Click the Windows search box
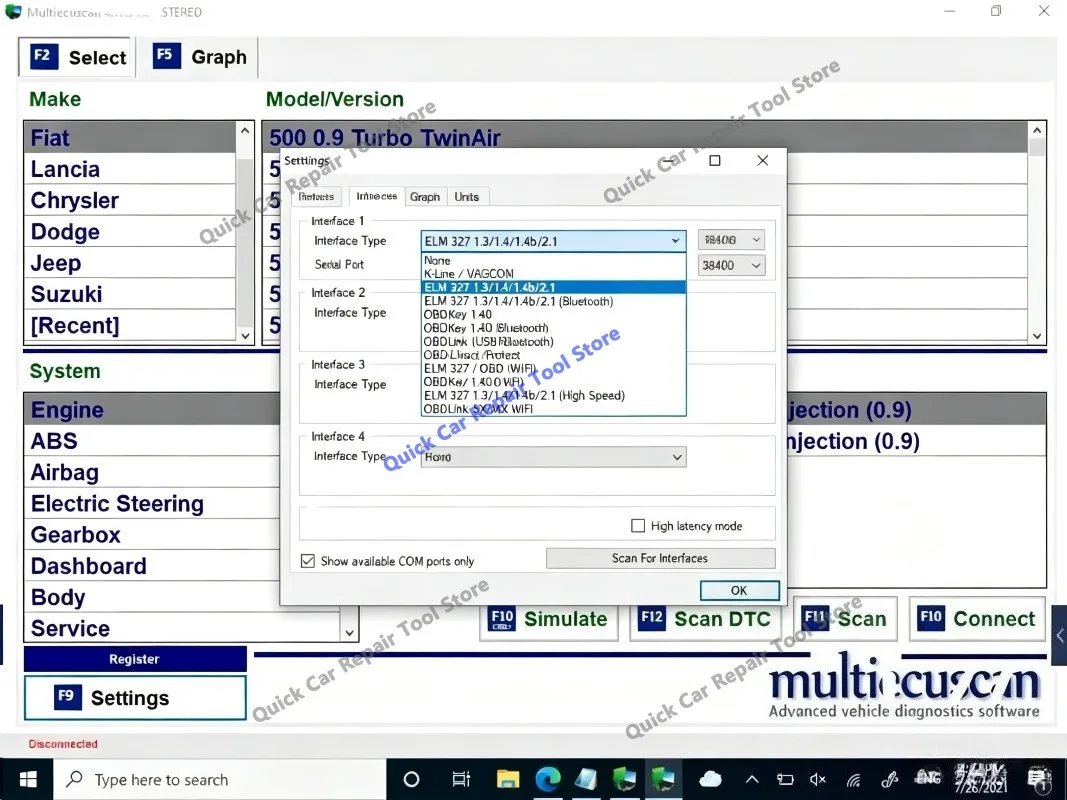This screenshot has height=800, width=1067. tap(220, 780)
